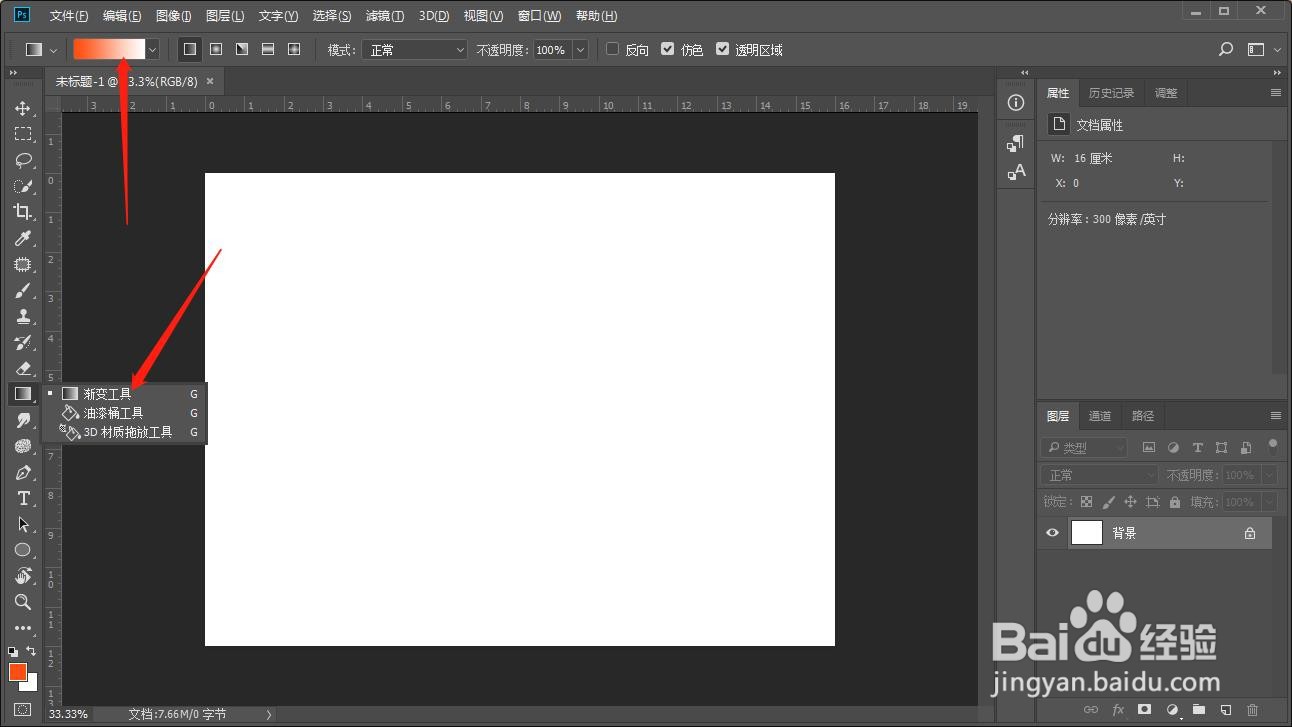Select the Eyedropper tool
Screen dimensions: 1292x727
click(23, 238)
